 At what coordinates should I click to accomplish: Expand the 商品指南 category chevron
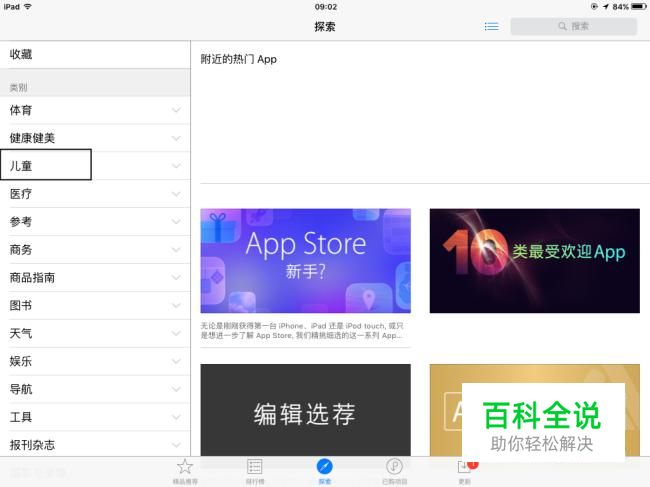tap(176, 278)
